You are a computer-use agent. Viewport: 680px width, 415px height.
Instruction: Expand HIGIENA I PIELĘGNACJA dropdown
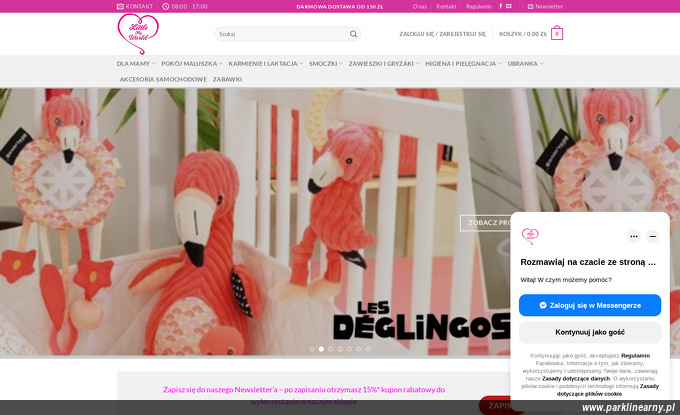pos(463,63)
